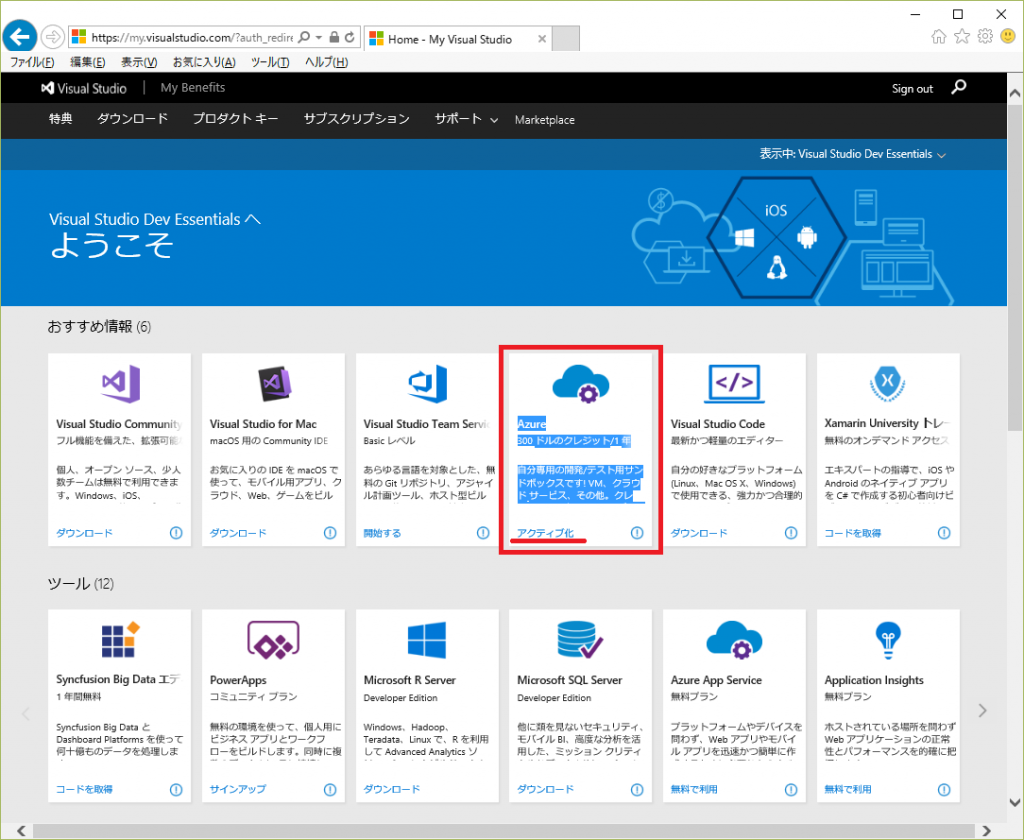Click 無料で利用 on Azure App Service card
The image size is (1024, 840).
pyautogui.click(x=694, y=789)
